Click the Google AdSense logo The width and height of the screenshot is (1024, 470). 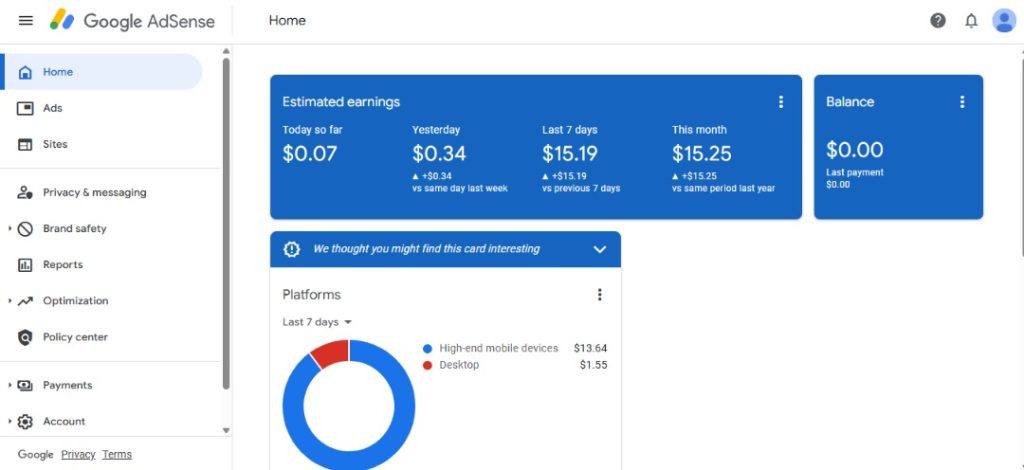(133, 21)
